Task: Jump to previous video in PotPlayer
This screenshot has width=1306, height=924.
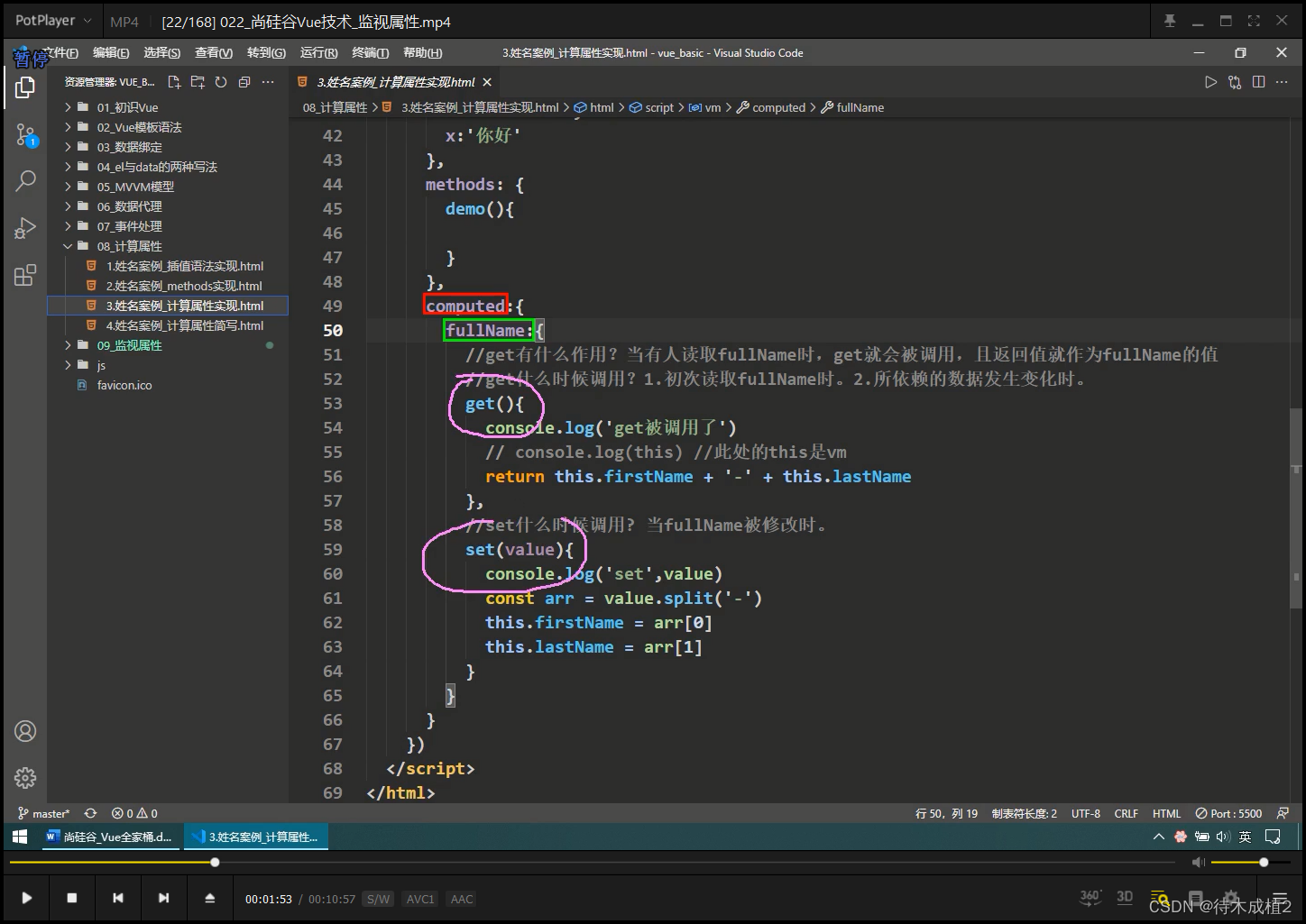Action: (118, 898)
